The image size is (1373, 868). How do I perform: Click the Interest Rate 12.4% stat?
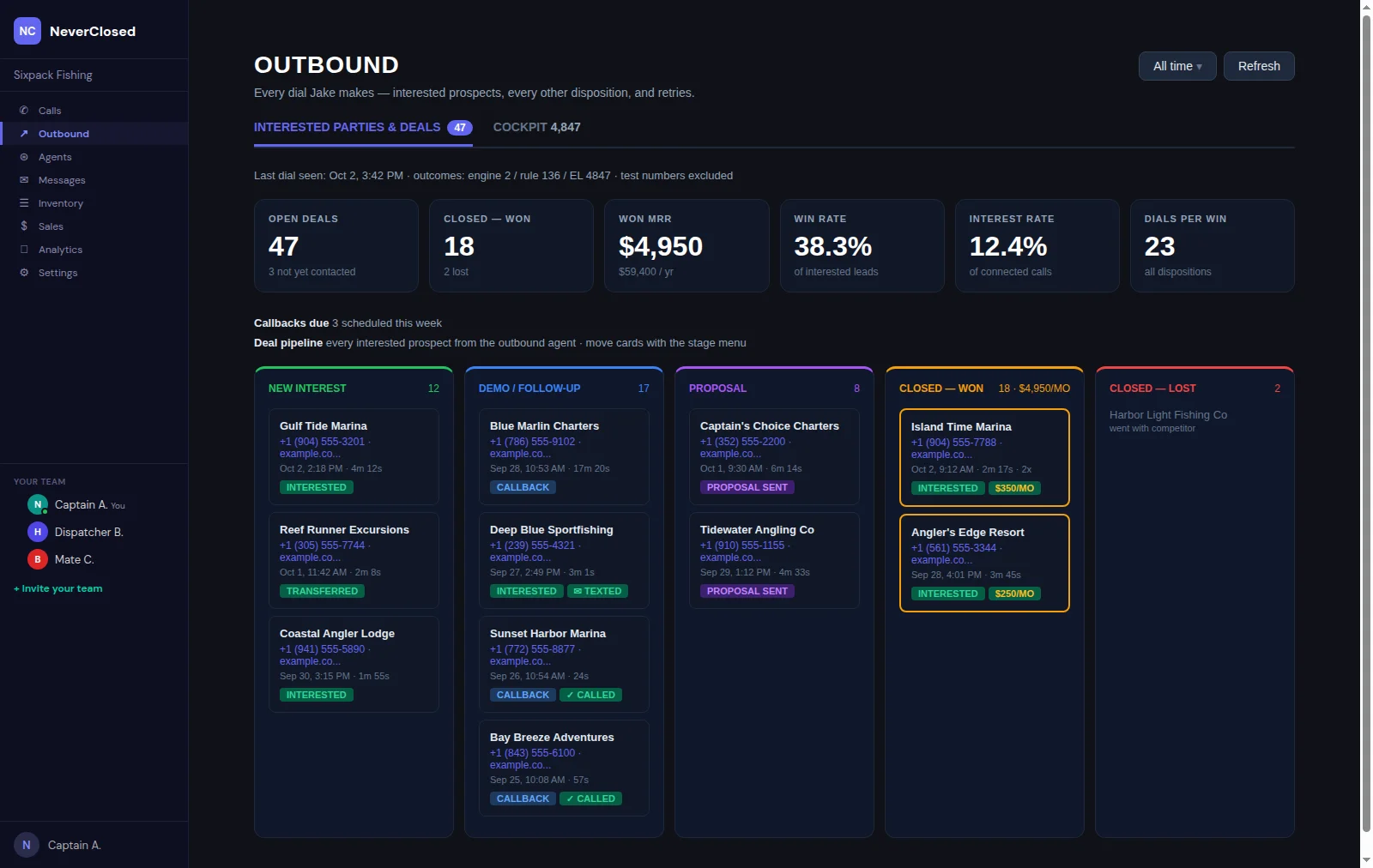coord(1037,245)
